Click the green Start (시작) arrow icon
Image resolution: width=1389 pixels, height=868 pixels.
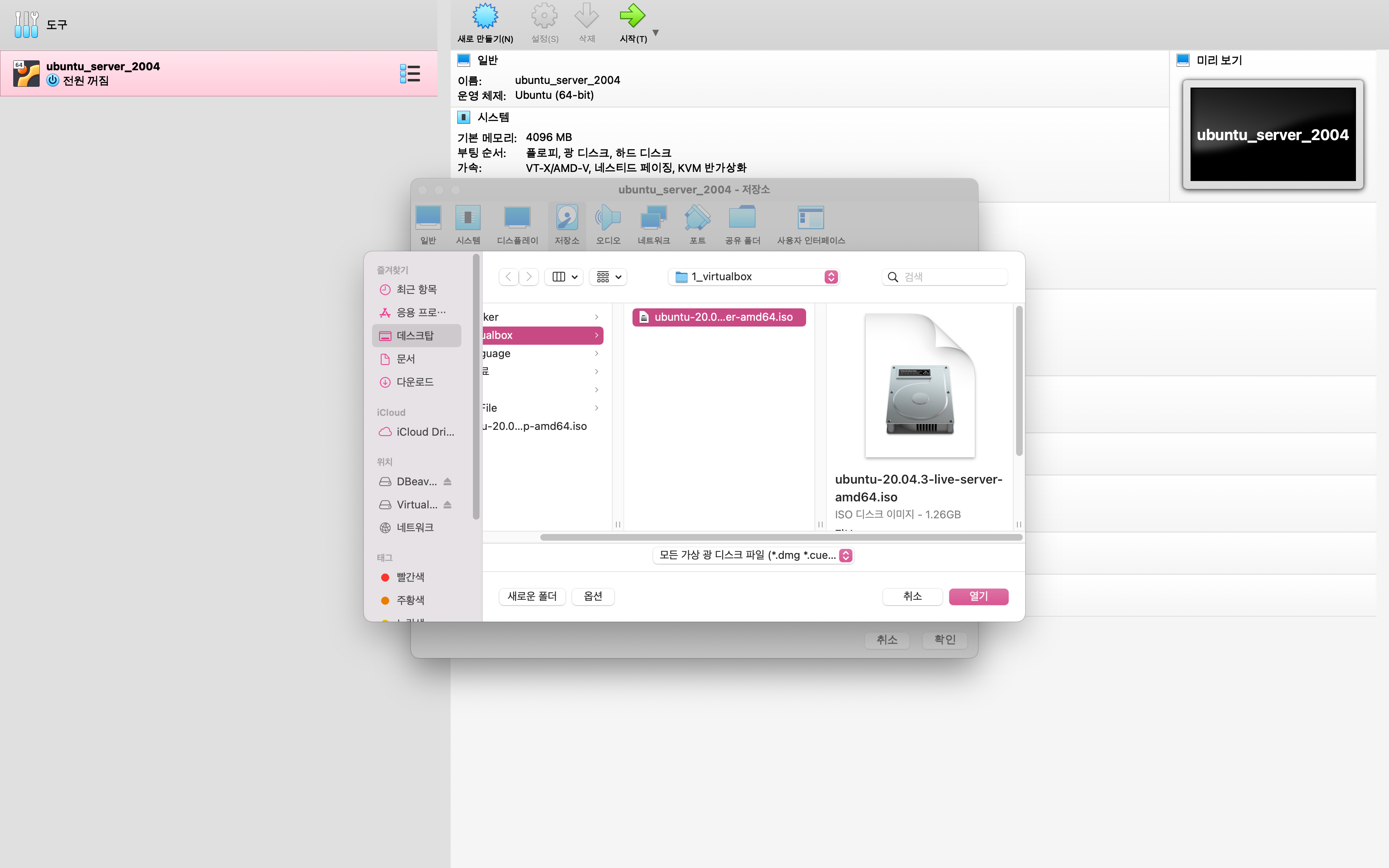pos(632,16)
